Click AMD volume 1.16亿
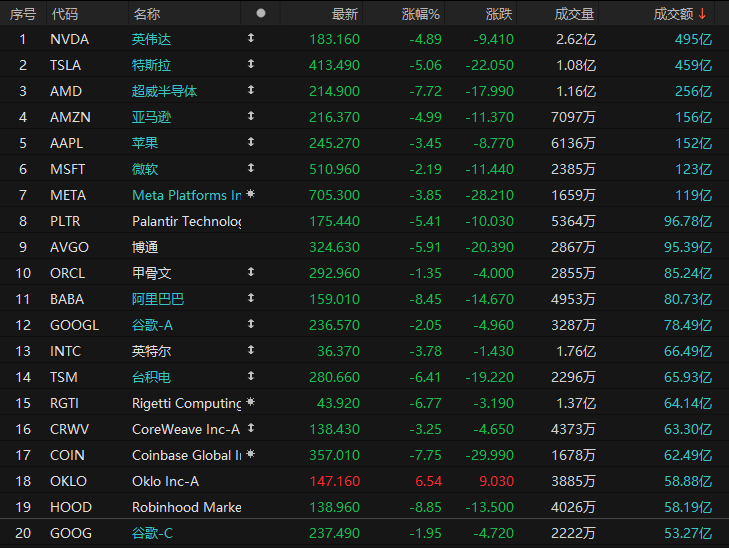The width and height of the screenshot is (729, 548). [x=576, y=91]
